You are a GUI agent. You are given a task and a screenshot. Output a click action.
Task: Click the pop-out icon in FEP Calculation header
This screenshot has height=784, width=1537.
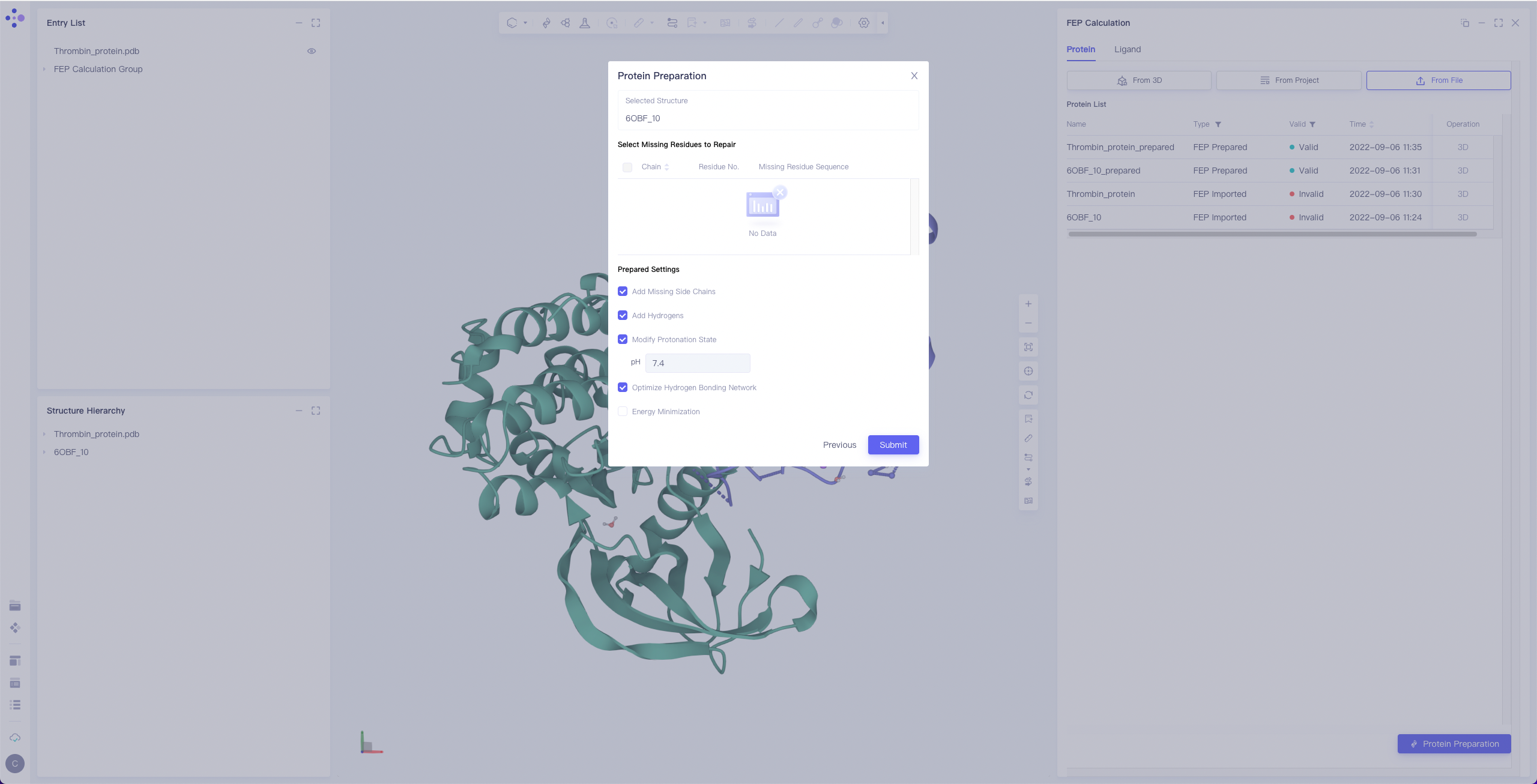(1465, 23)
